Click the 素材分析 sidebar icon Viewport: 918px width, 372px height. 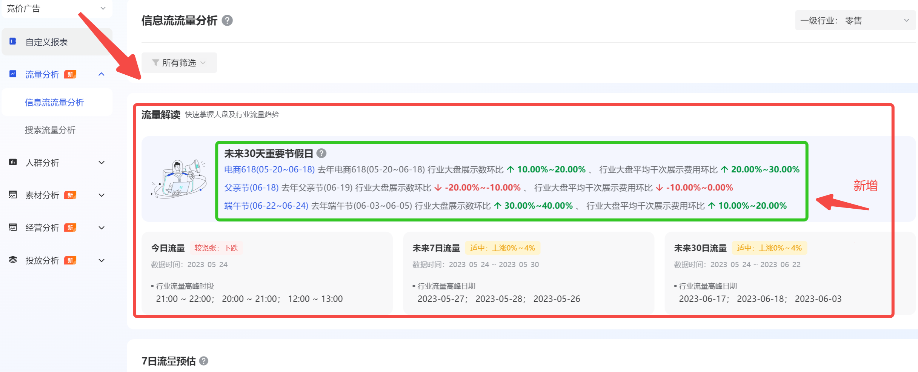pos(12,194)
